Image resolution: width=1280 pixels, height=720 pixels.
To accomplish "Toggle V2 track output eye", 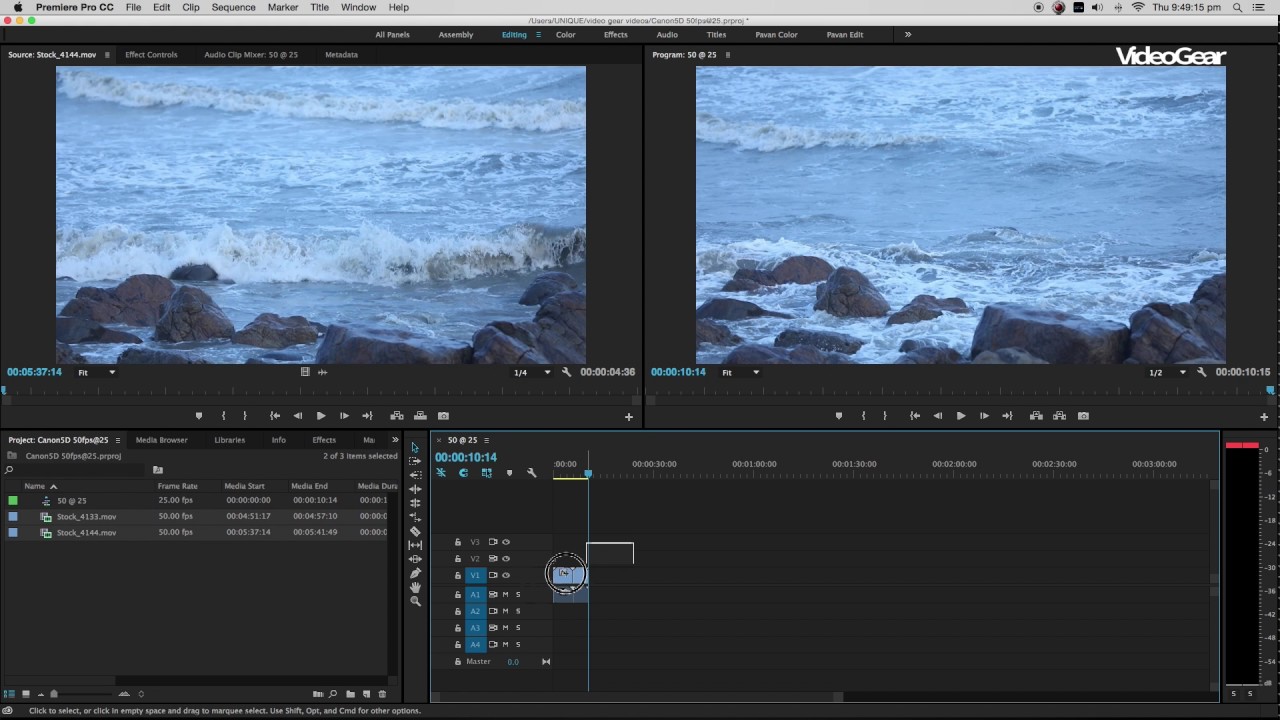I will (506, 559).
